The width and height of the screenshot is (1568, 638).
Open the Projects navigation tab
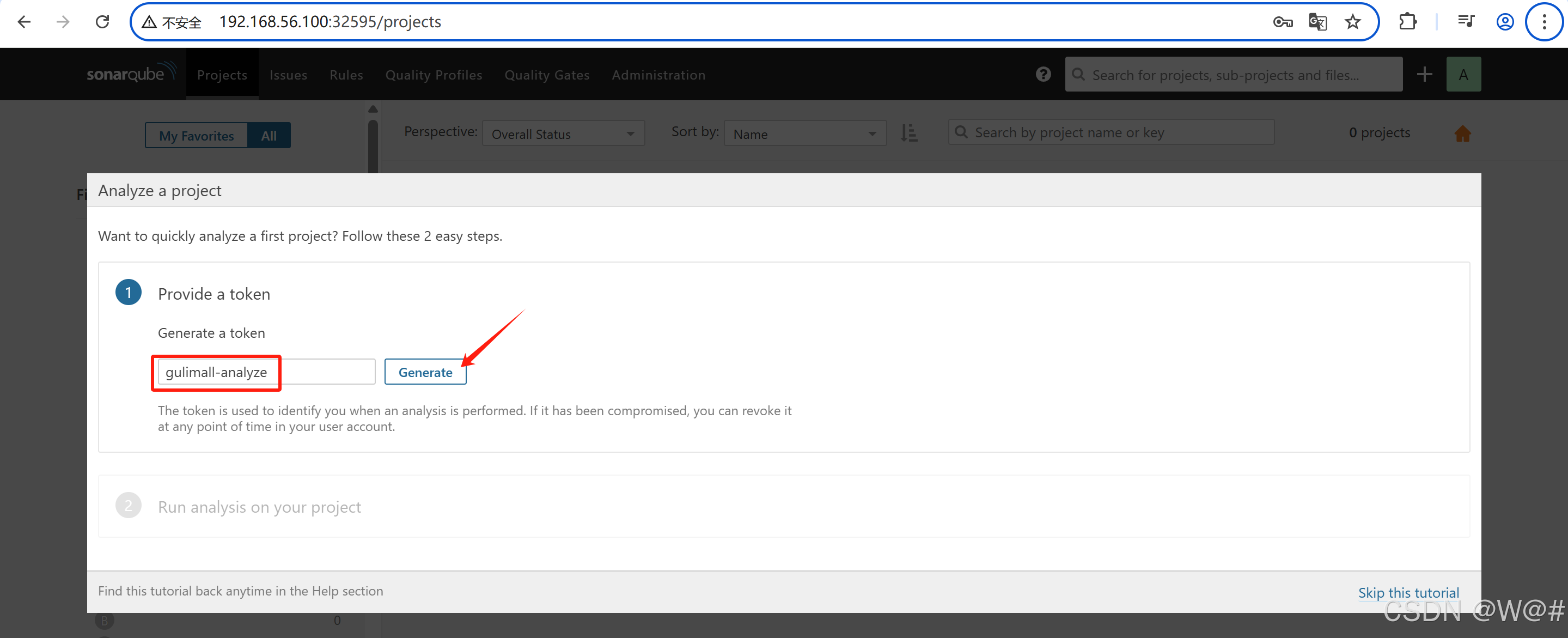[222, 75]
